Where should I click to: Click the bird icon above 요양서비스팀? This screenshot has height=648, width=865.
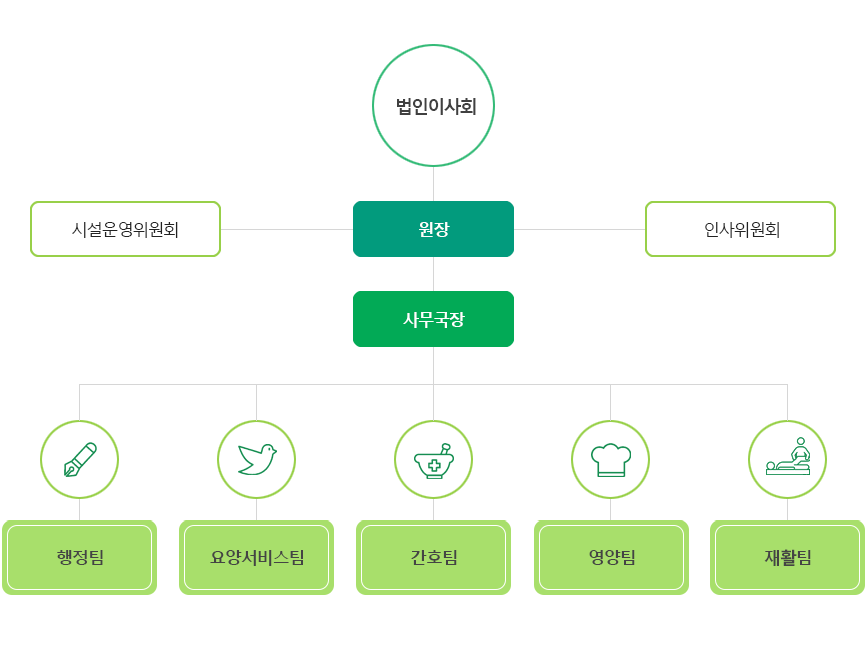pos(257,459)
